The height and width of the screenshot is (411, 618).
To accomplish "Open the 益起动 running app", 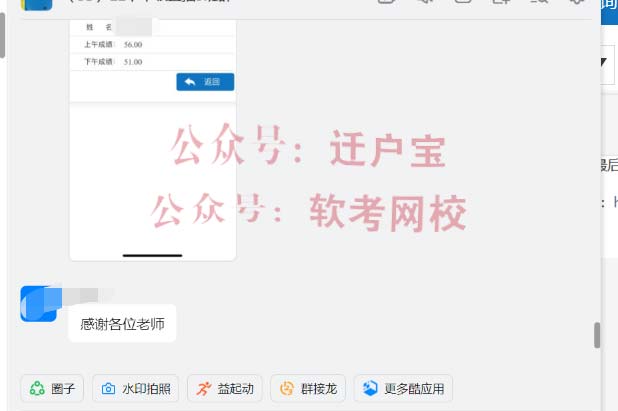I will pos(225,389).
